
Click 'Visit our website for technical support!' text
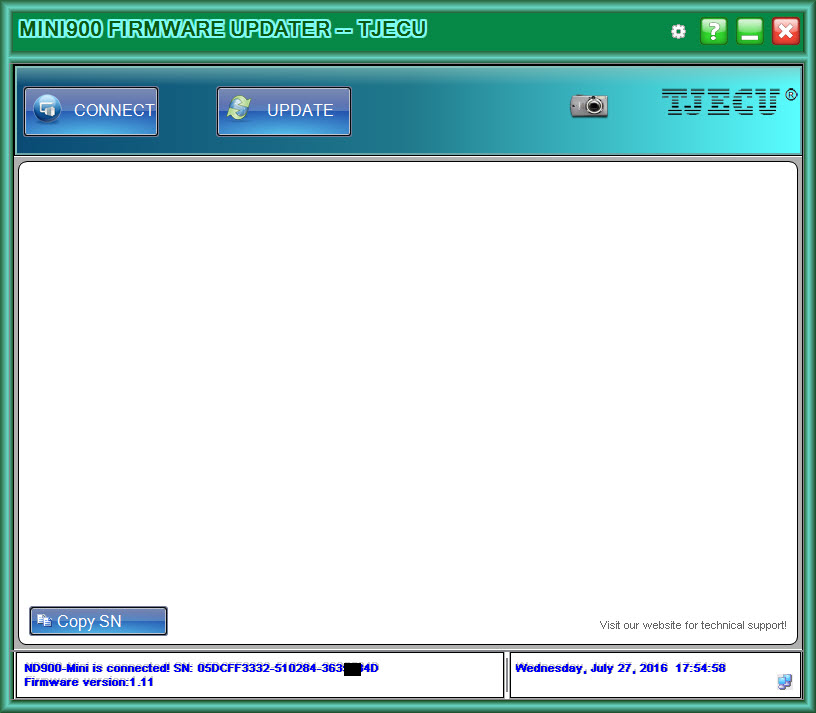tap(693, 625)
